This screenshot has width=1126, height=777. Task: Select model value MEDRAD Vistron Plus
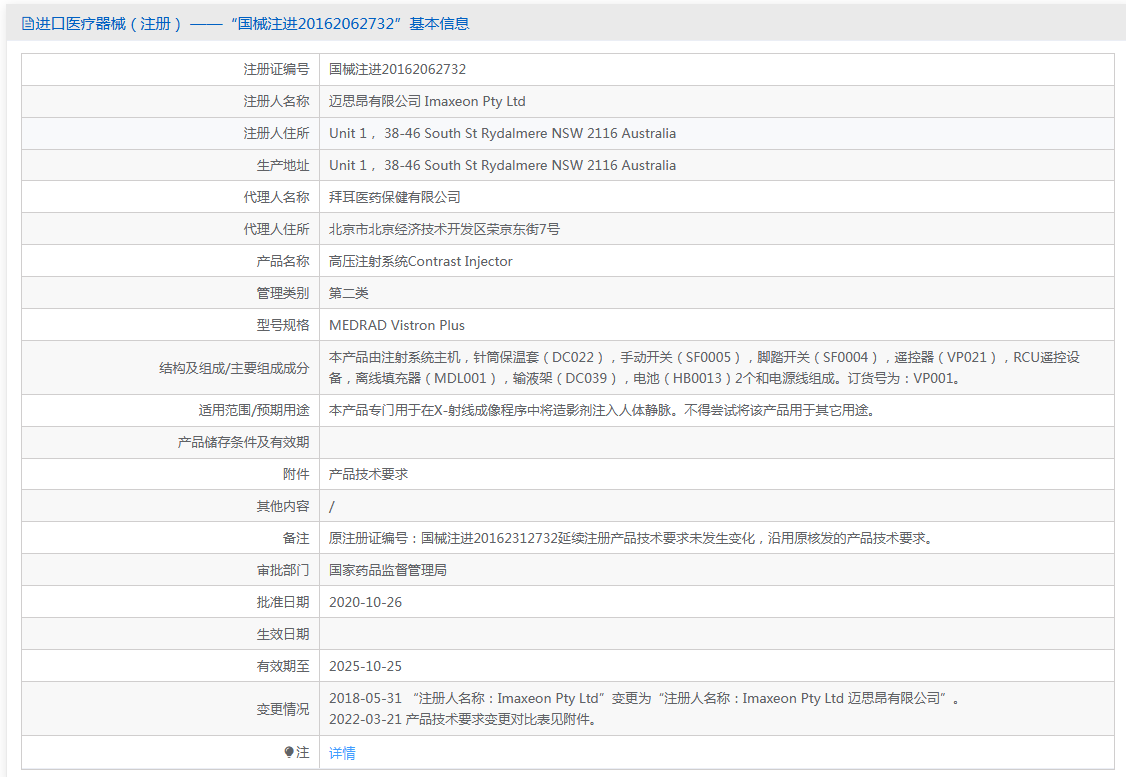coord(396,325)
